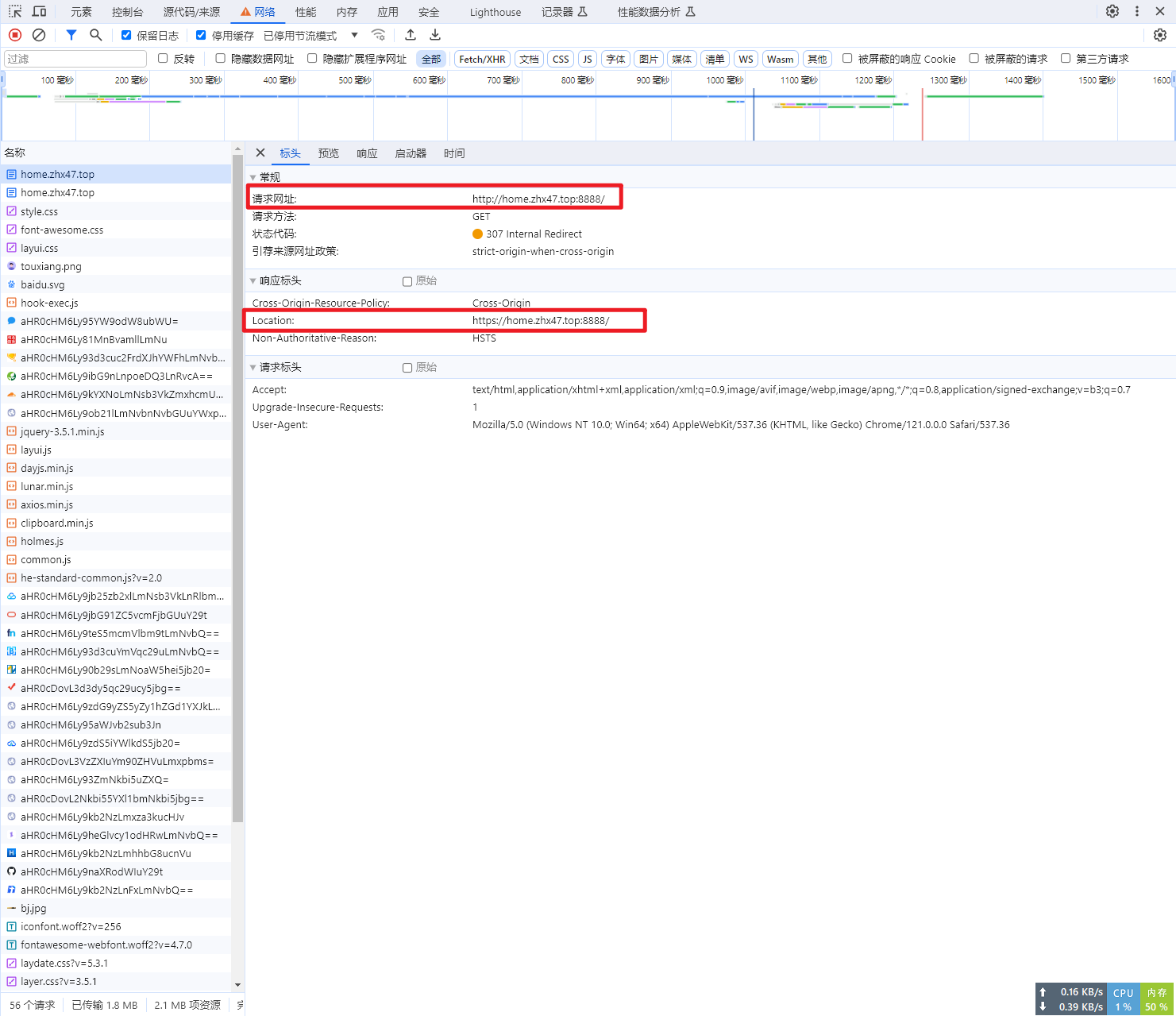The height and width of the screenshot is (1016, 1176).
Task: Toggle the Preserve log checkbox
Action: [126, 35]
